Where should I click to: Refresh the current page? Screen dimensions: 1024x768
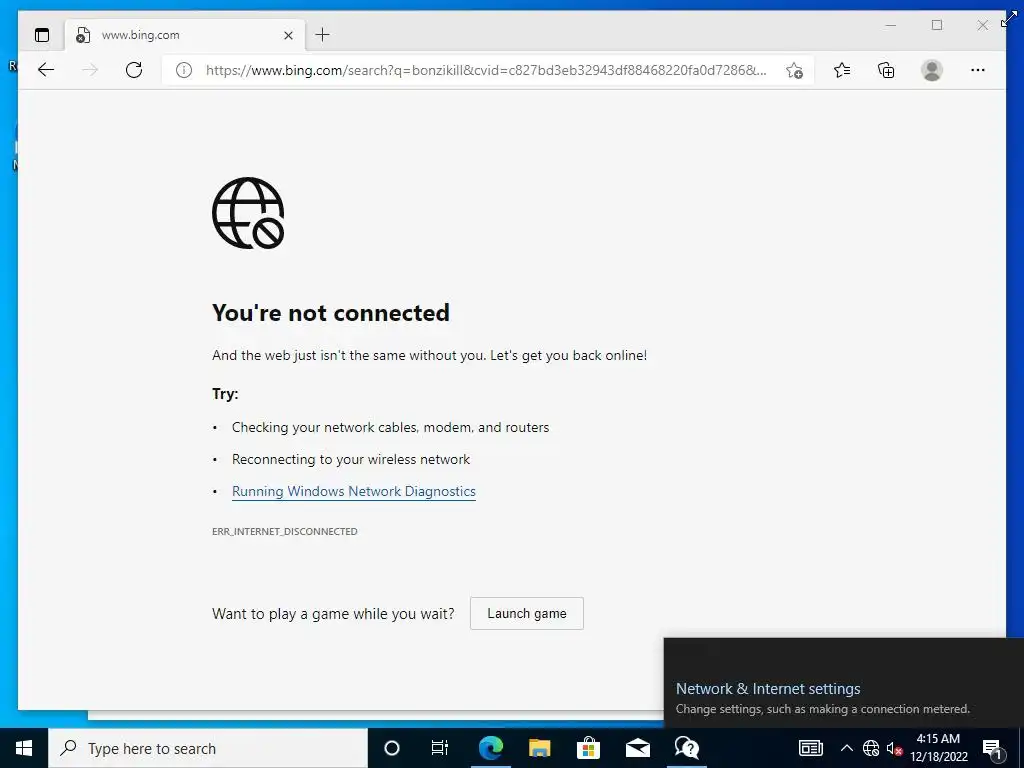pyautogui.click(x=134, y=70)
